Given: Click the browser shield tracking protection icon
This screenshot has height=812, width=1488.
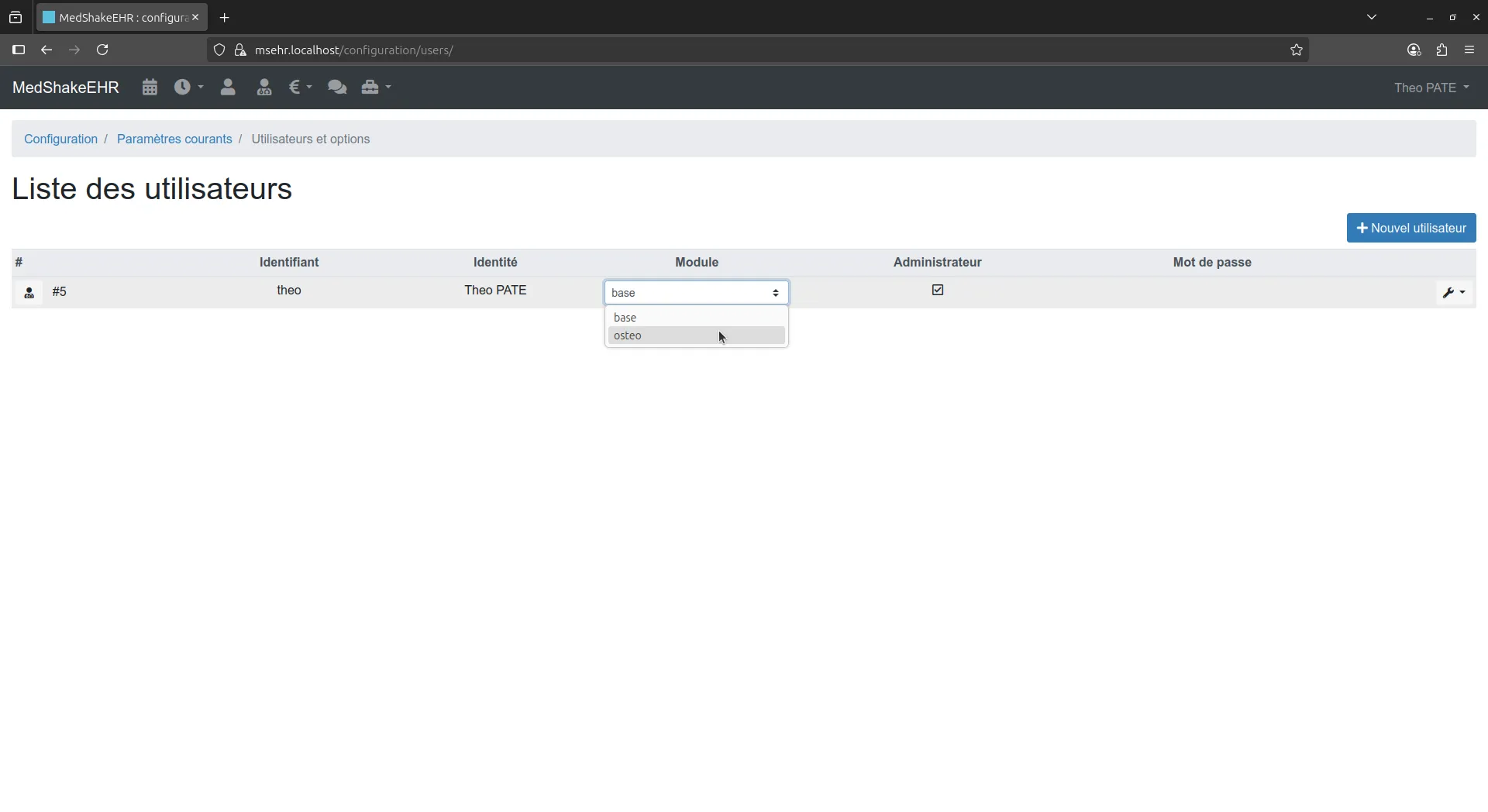Looking at the screenshot, I should point(219,50).
